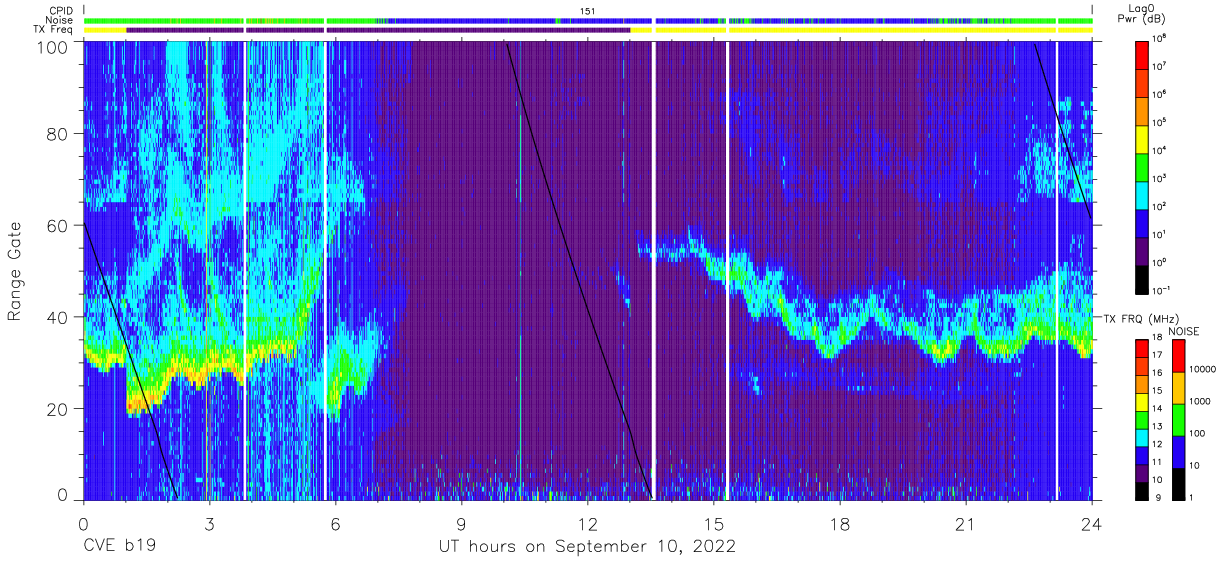This screenshot has height=567, width=1228.
Task: Click the black segment of power colorbar
Action: point(1144,278)
